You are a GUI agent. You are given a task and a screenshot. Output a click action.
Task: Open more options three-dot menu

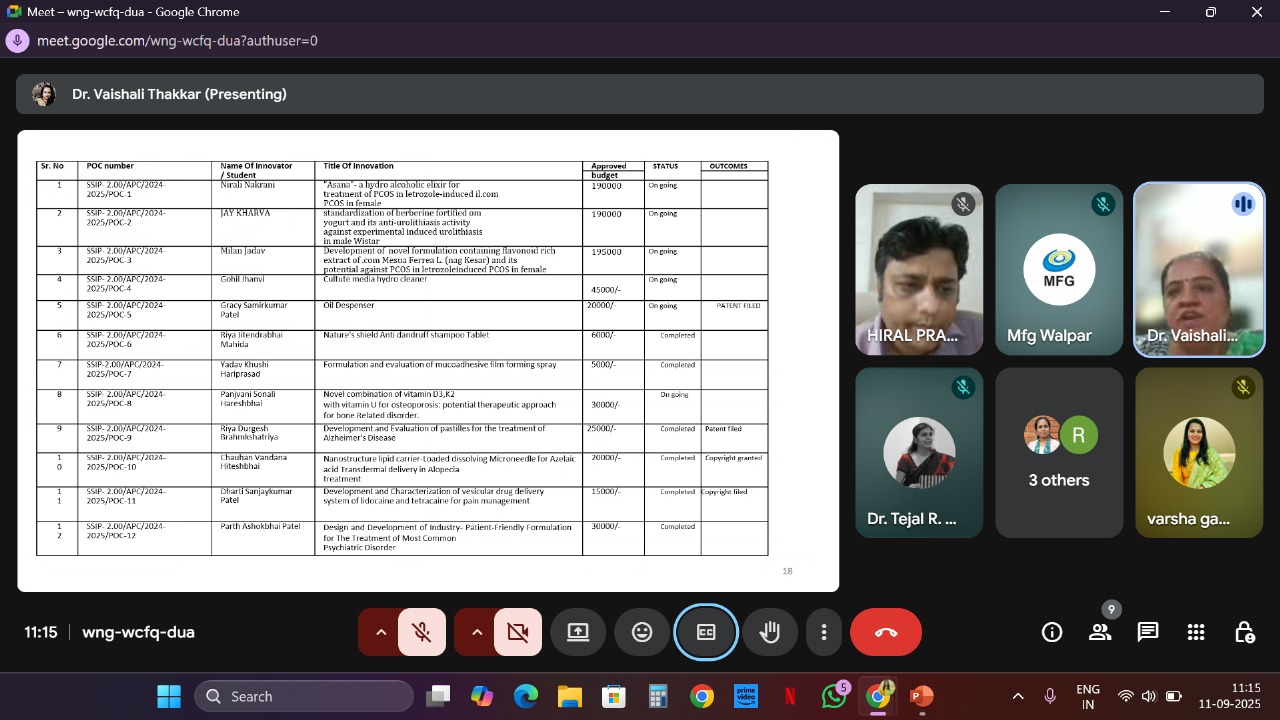tap(824, 632)
